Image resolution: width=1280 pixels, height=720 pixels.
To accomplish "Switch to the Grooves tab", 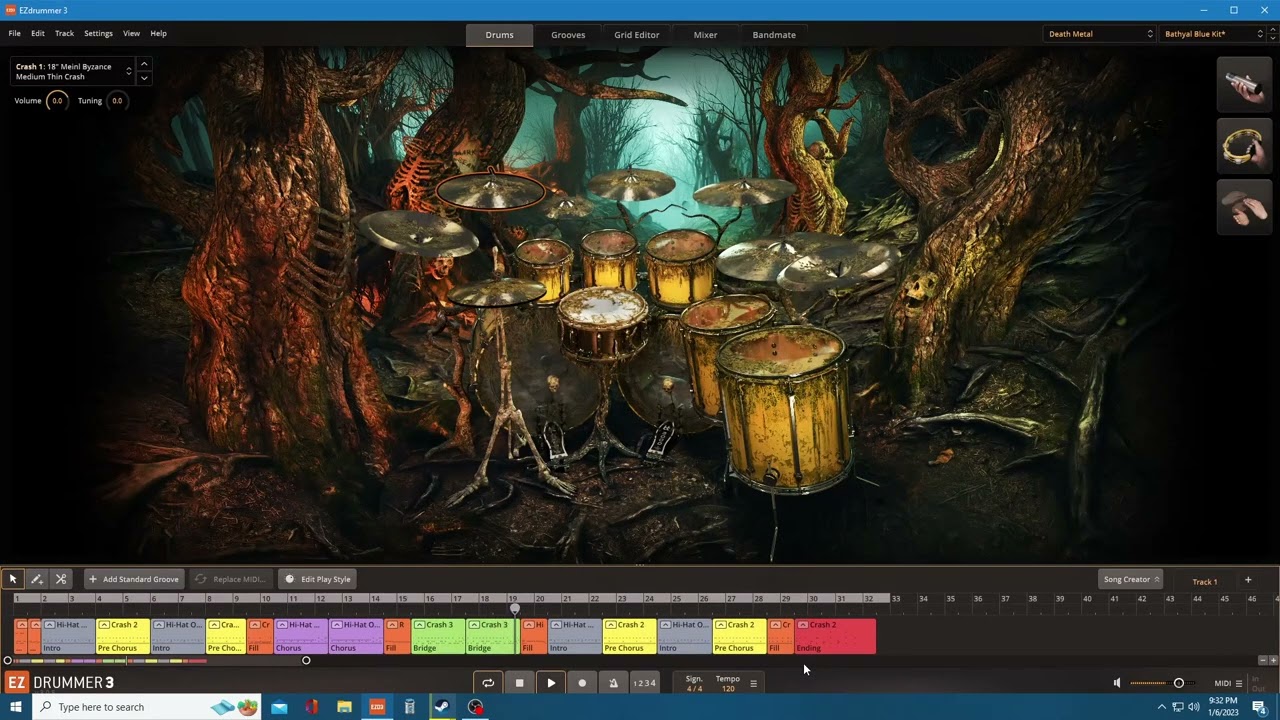I will (x=568, y=35).
